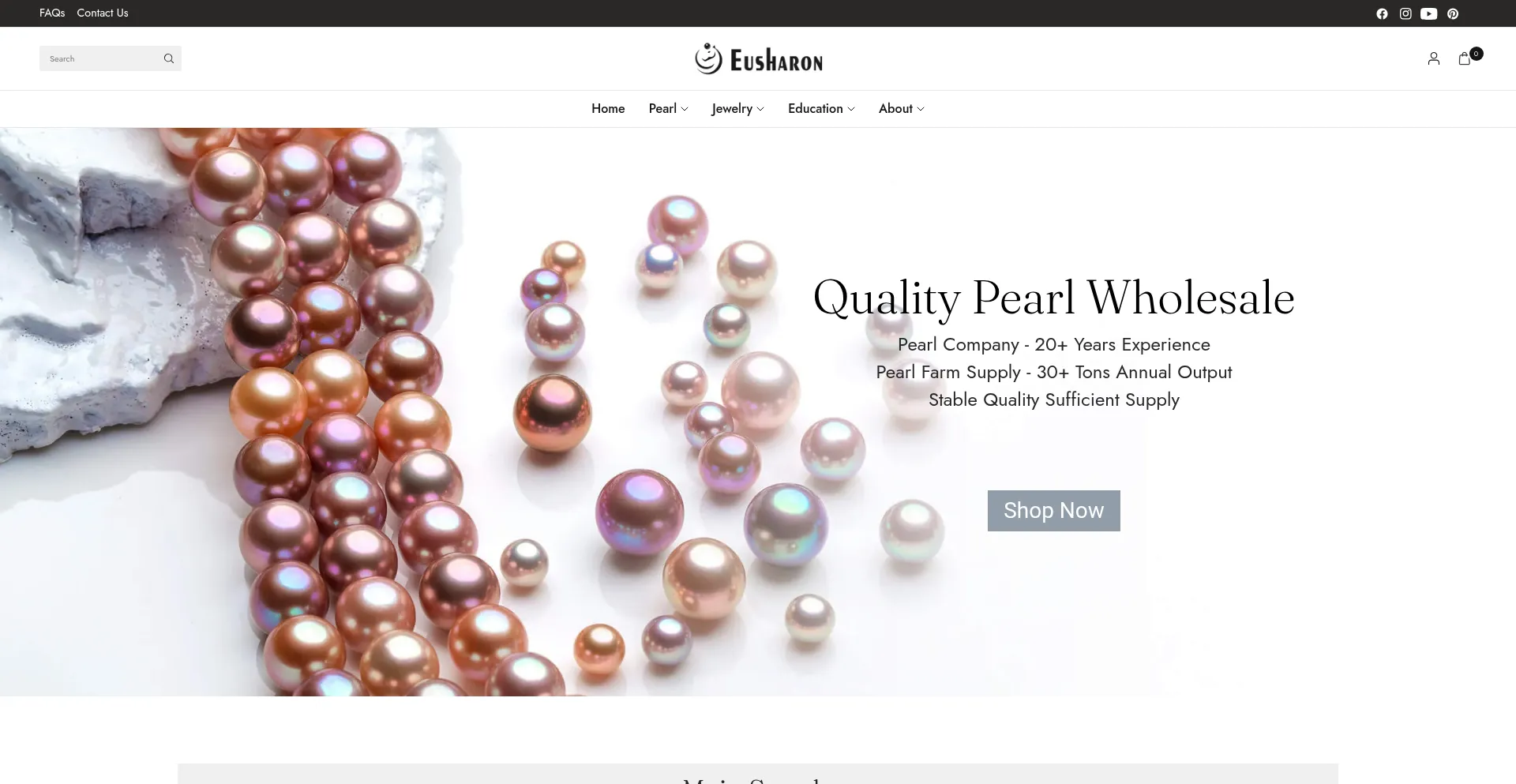The height and width of the screenshot is (784, 1516).
Task: Open the Contact Us link
Action: click(x=103, y=13)
